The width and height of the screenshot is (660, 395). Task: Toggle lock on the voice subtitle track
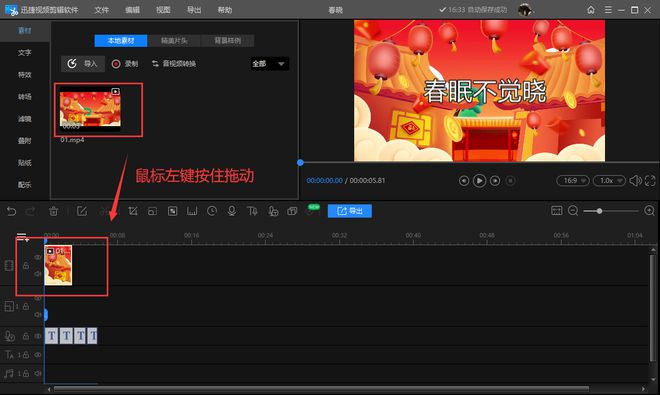(x=26, y=336)
